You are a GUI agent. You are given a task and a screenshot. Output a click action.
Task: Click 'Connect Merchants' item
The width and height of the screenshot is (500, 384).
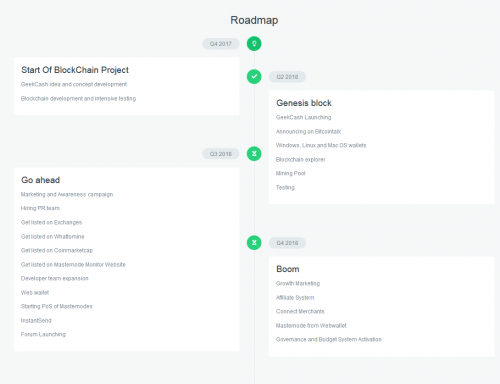pyautogui.click(x=300, y=311)
